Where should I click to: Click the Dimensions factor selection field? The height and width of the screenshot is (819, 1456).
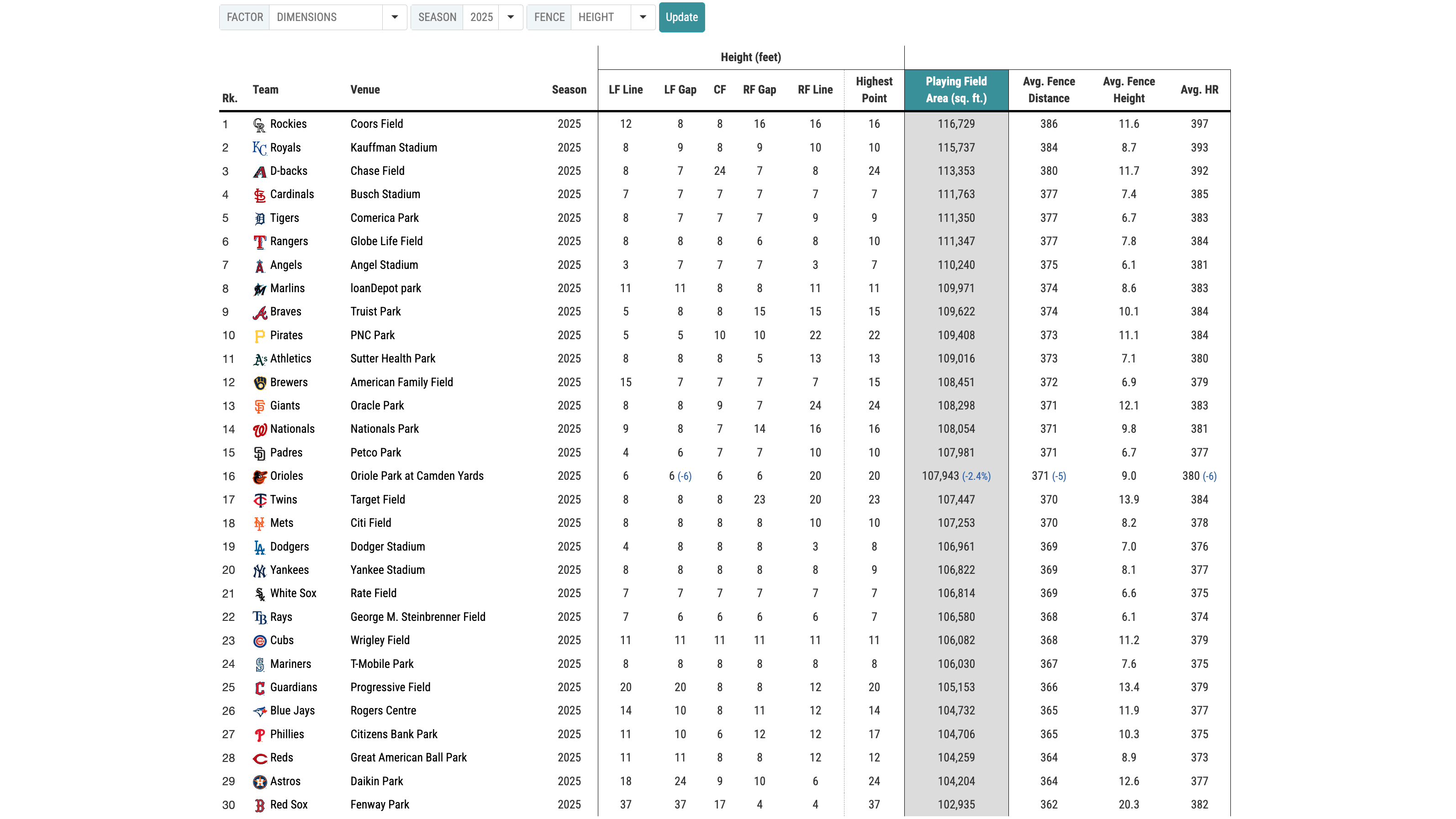point(326,17)
